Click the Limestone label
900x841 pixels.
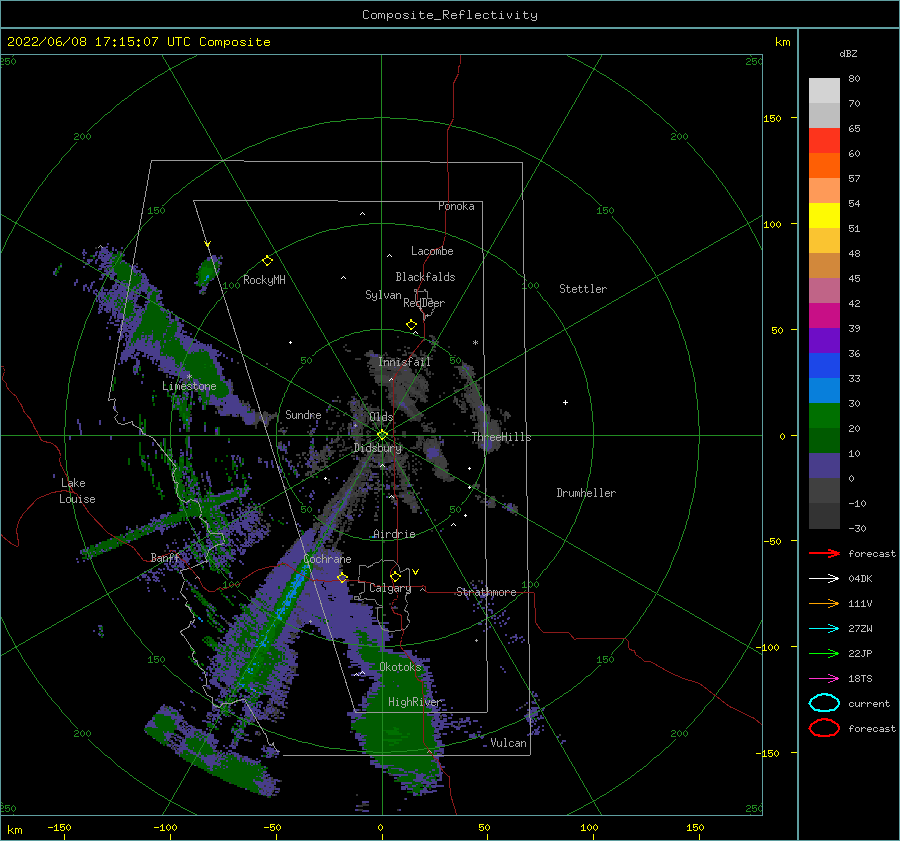point(189,386)
